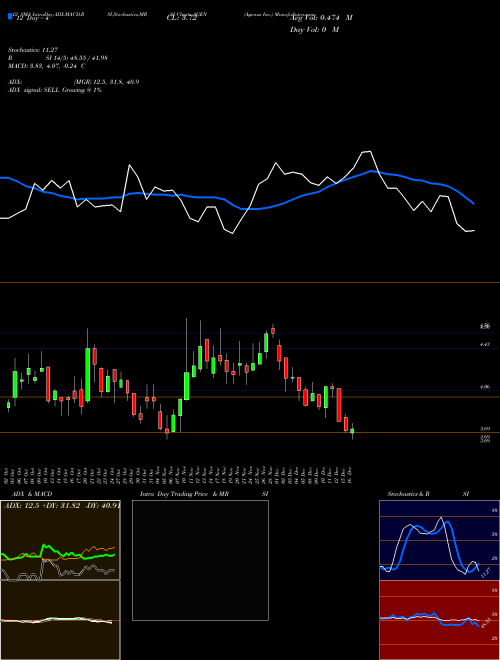This screenshot has height=660, width=500.
Task: Select the CL: 3.72 closing price text
Action: 181,19
